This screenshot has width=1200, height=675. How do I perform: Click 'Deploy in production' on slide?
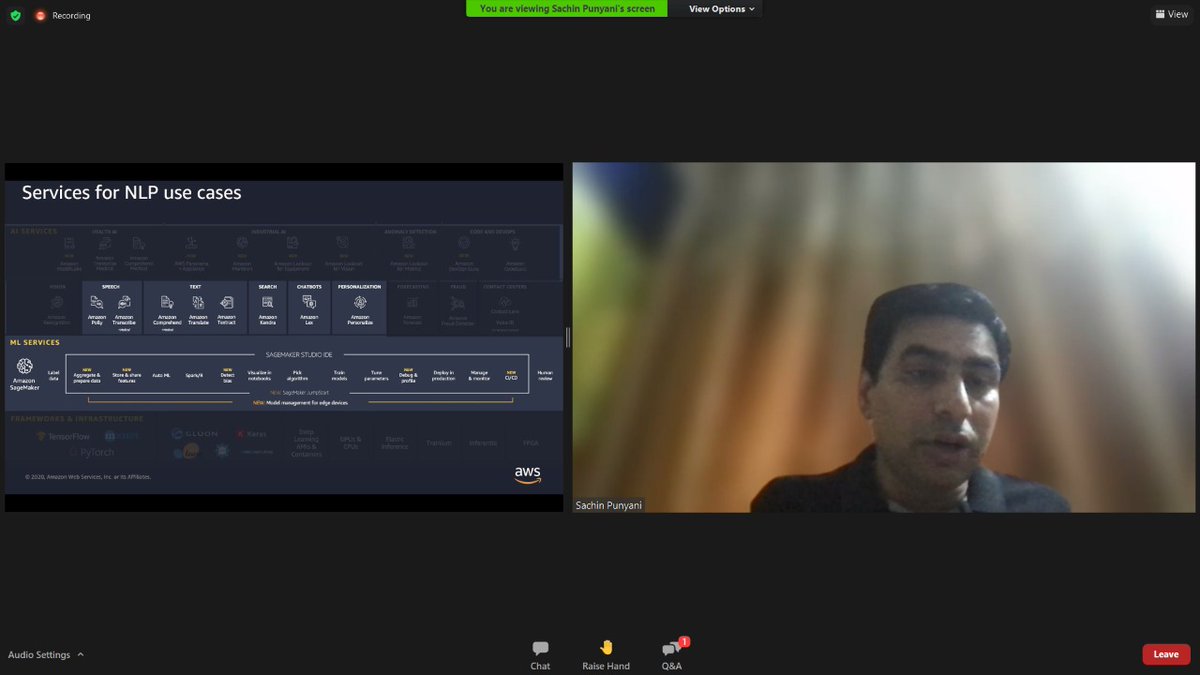444,376
